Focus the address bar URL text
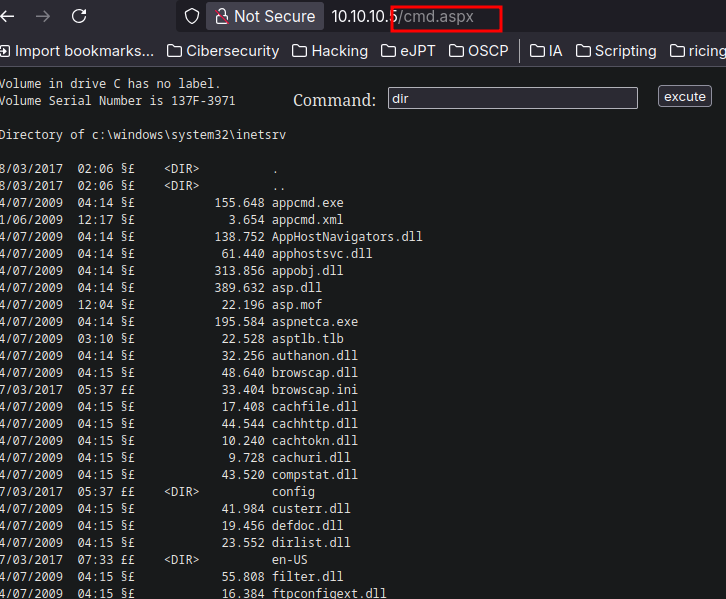The image size is (726, 599). pos(402,17)
